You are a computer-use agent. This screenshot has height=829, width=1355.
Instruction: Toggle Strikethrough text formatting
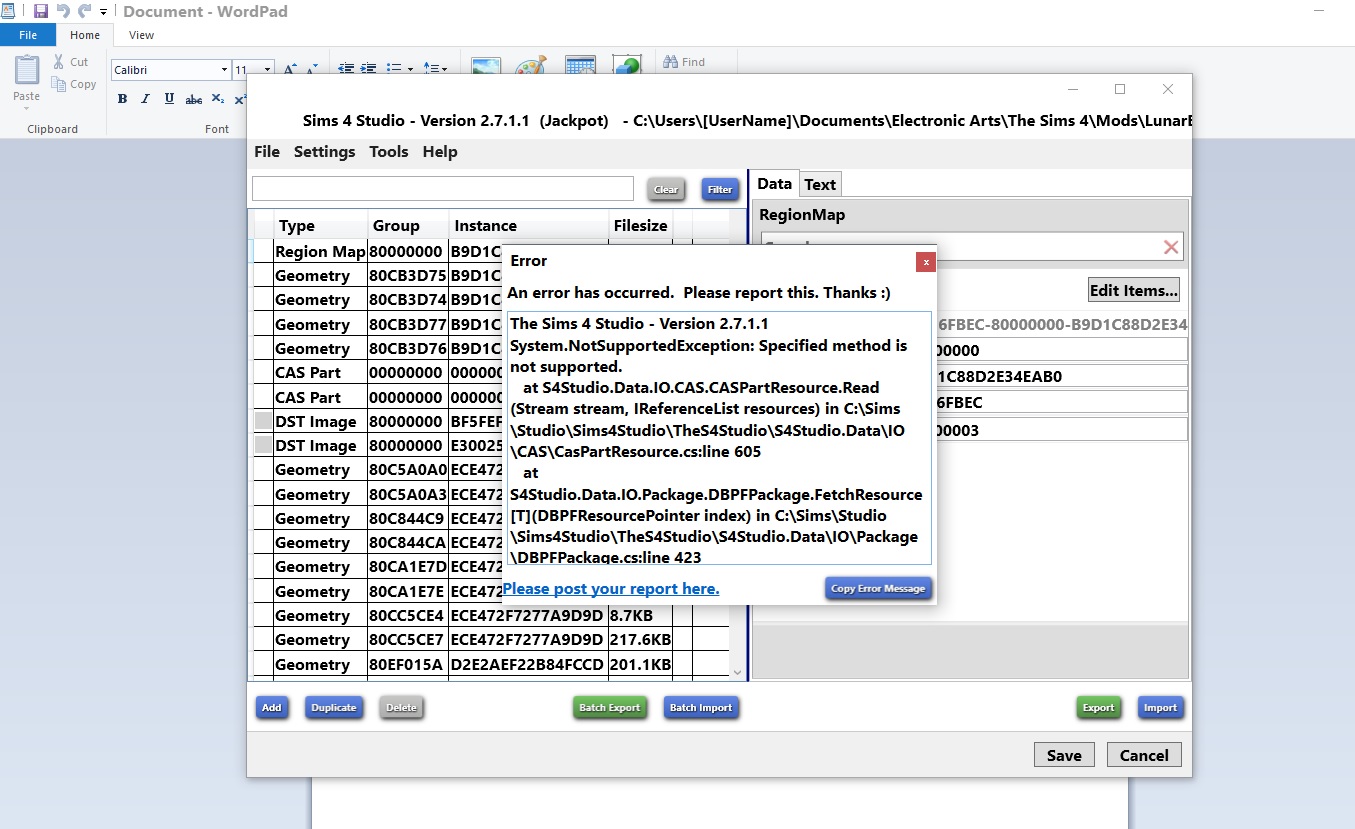pyautogui.click(x=194, y=99)
